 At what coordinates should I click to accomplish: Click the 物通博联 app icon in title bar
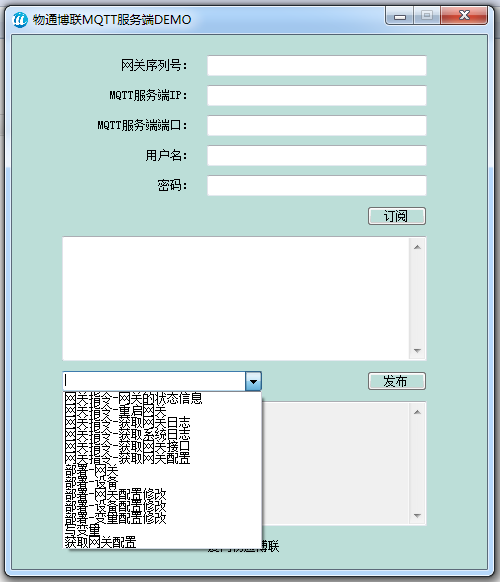[20, 19]
